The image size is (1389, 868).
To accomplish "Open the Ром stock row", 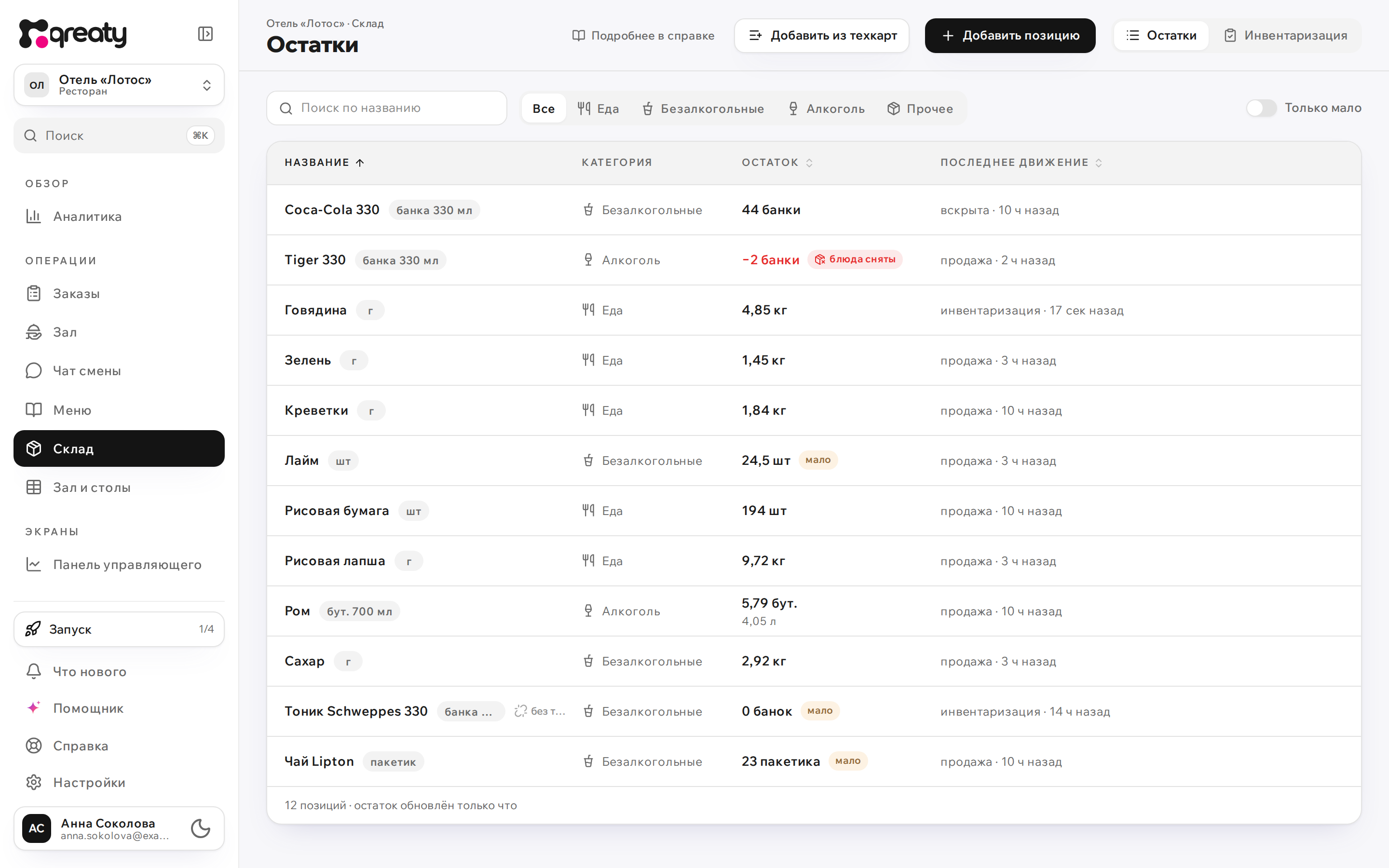I will pos(814,611).
